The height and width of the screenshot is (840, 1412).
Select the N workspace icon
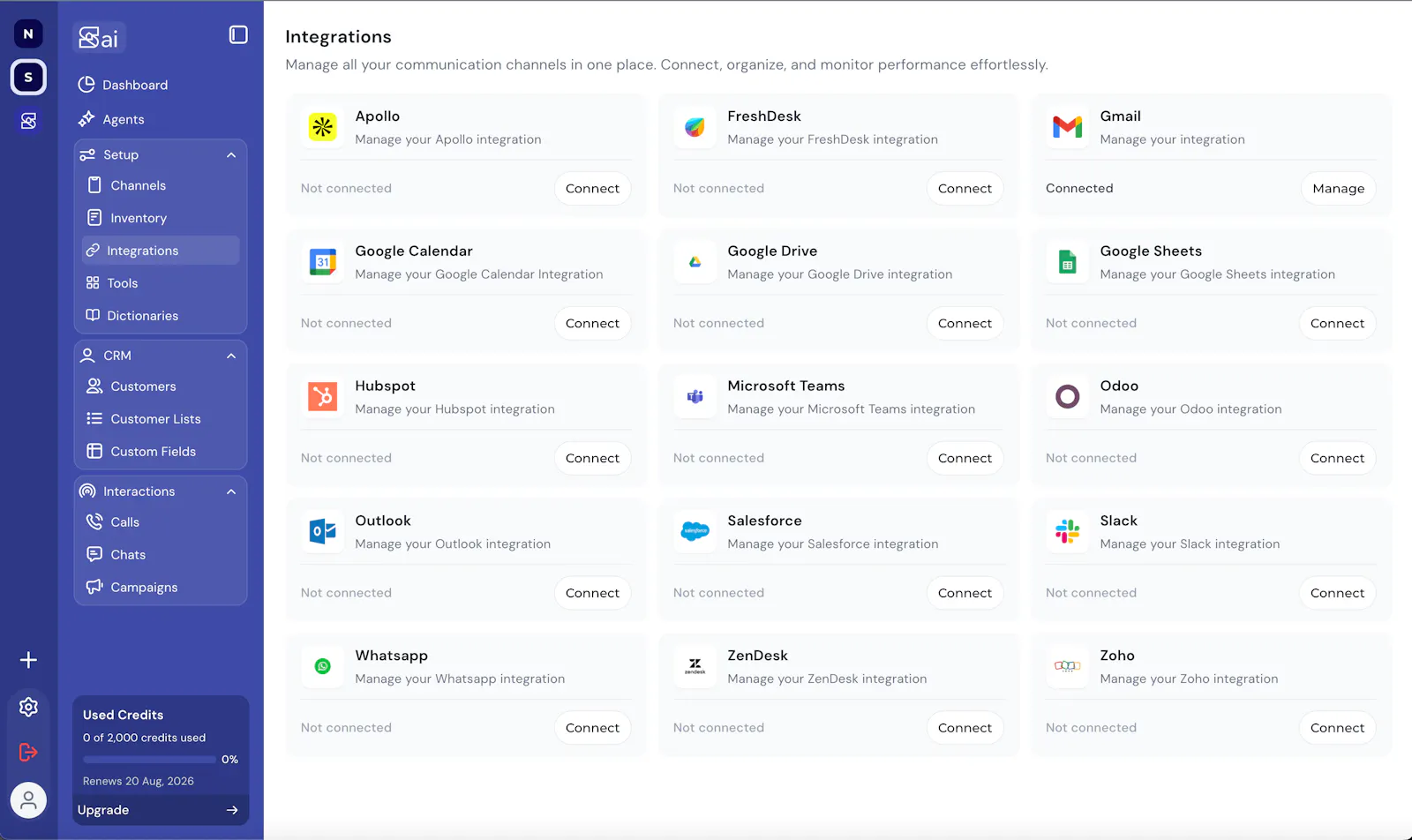pos(28,34)
